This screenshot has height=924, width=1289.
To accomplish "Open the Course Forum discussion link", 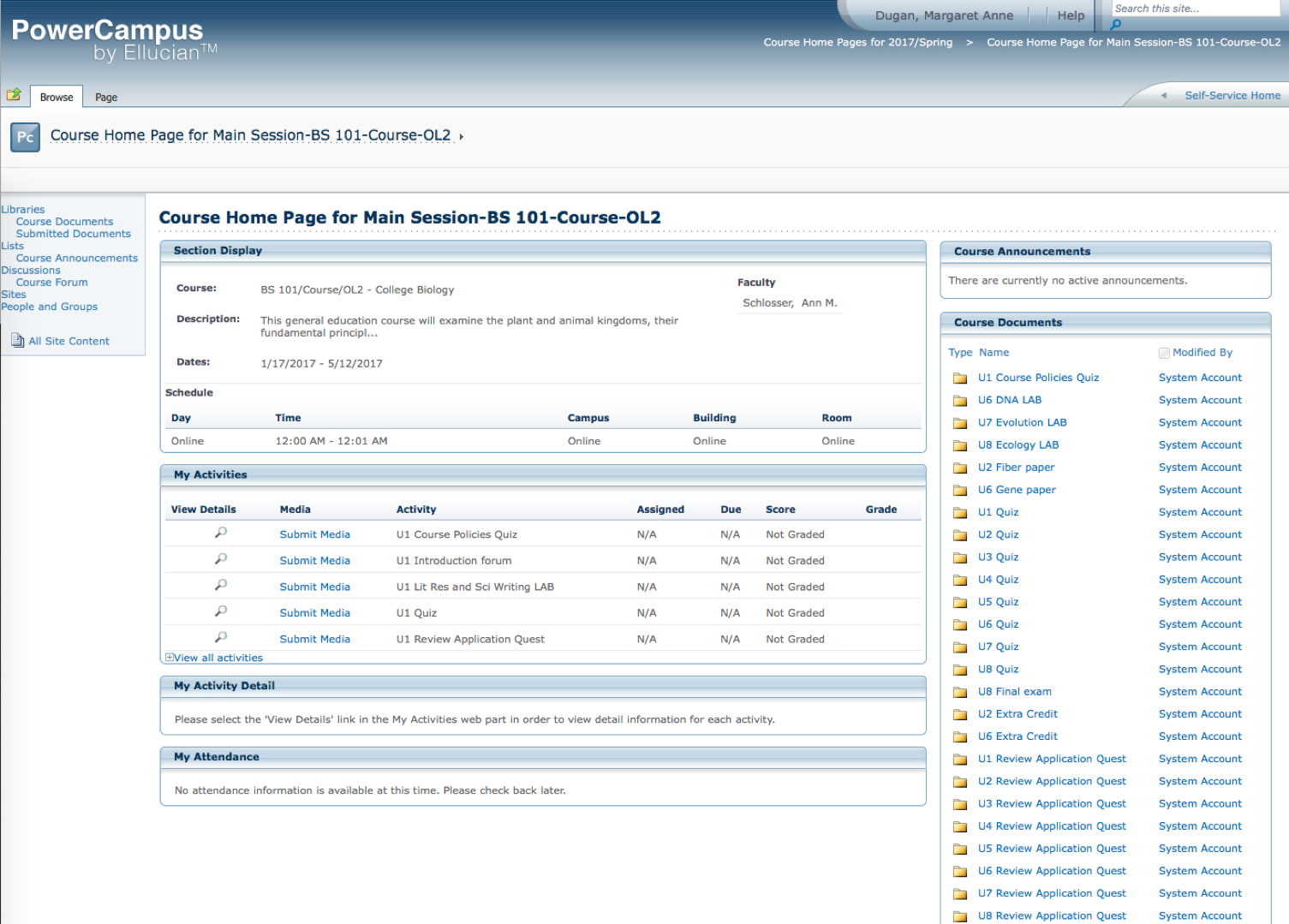I will pos(51,283).
